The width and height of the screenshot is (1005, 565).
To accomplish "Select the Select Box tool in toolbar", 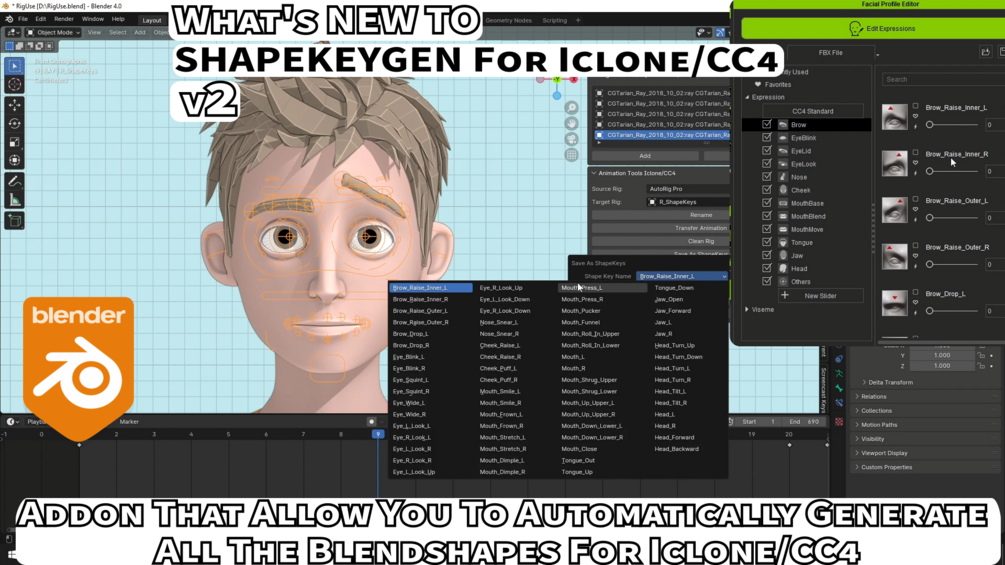I will (15, 66).
